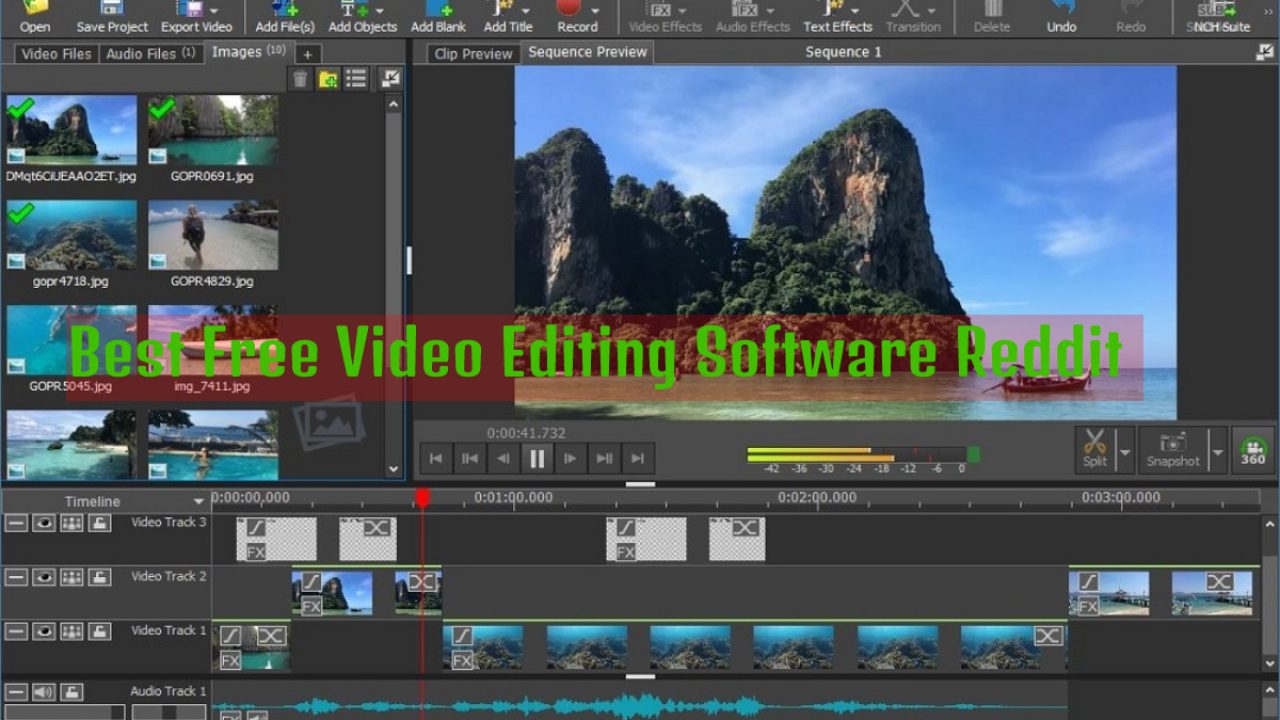
Task: Click the Export Video toolbar icon
Action: (196, 16)
